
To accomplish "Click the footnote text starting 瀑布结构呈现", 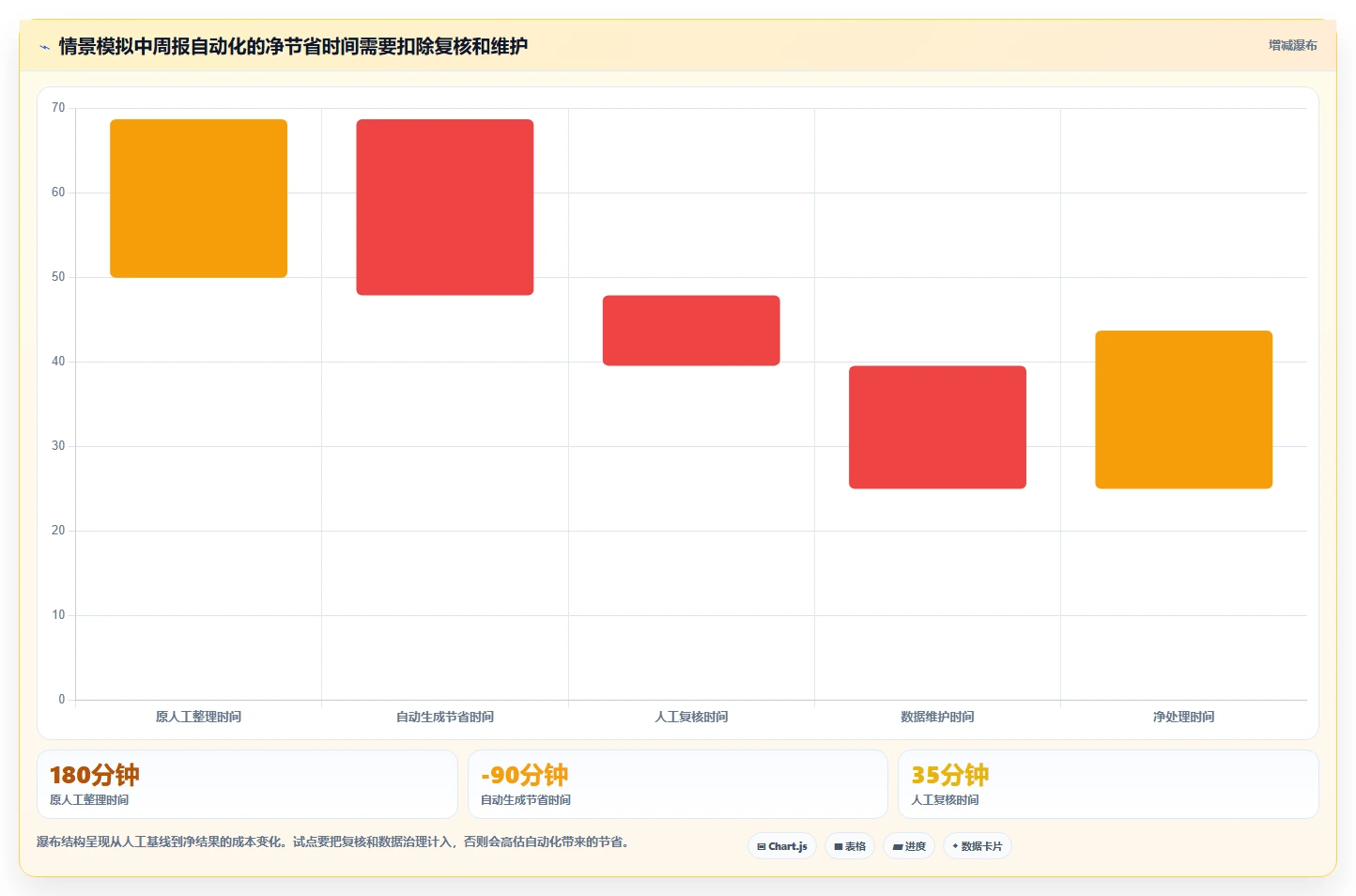I will tap(332, 842).
